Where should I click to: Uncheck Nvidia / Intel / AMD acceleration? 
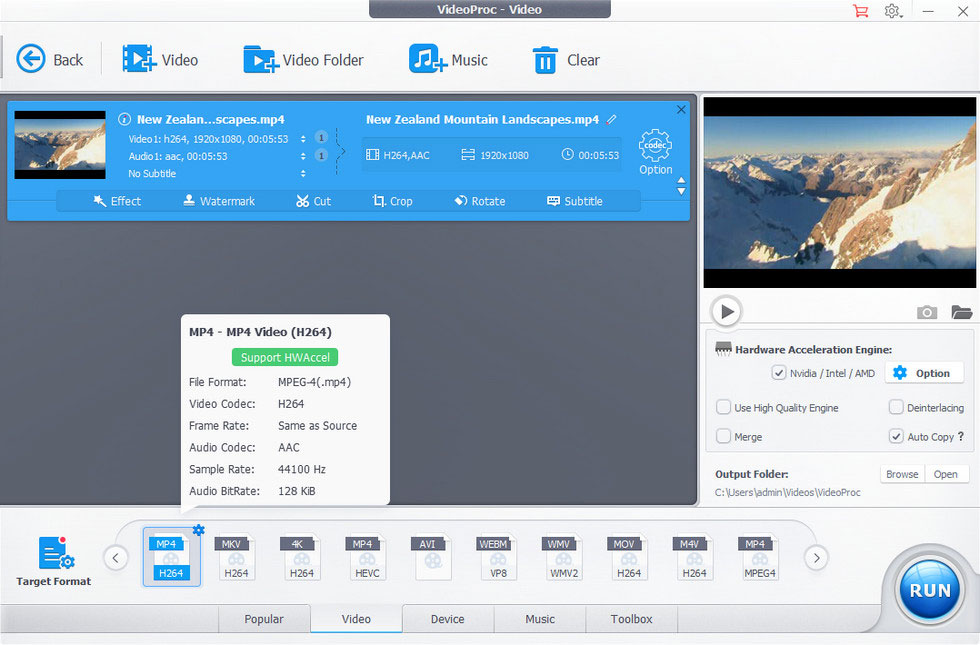point(778,373)
